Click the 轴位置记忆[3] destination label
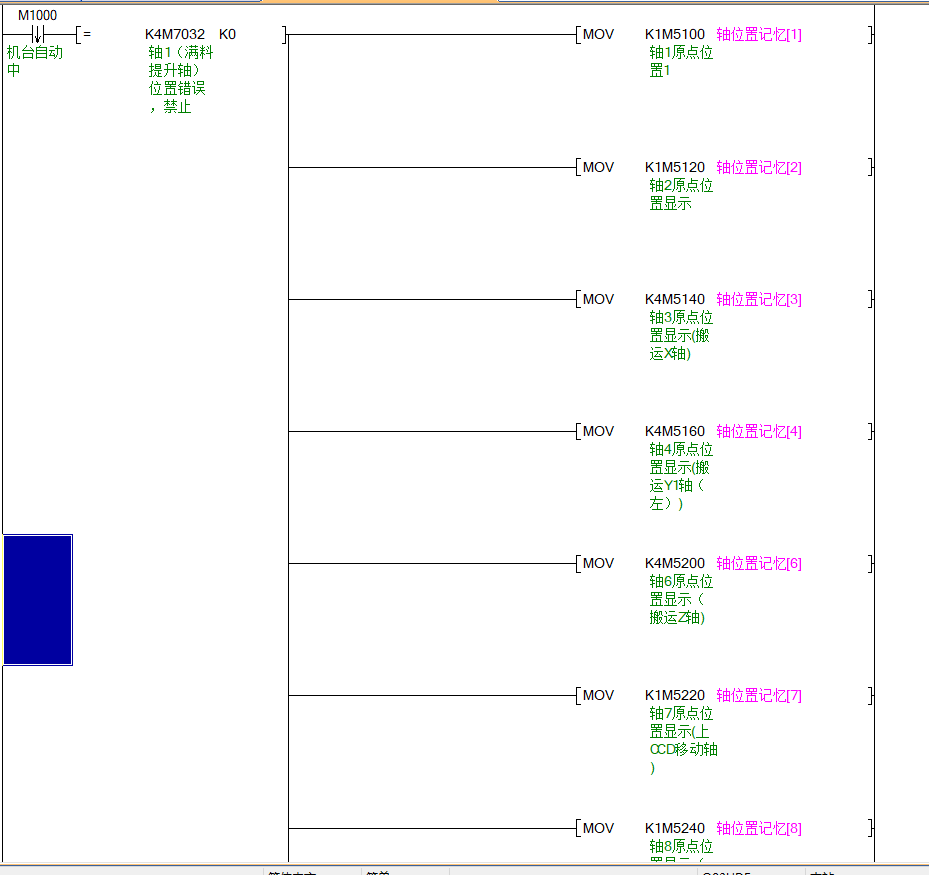The image size is (929, 875). coord(759,299)
